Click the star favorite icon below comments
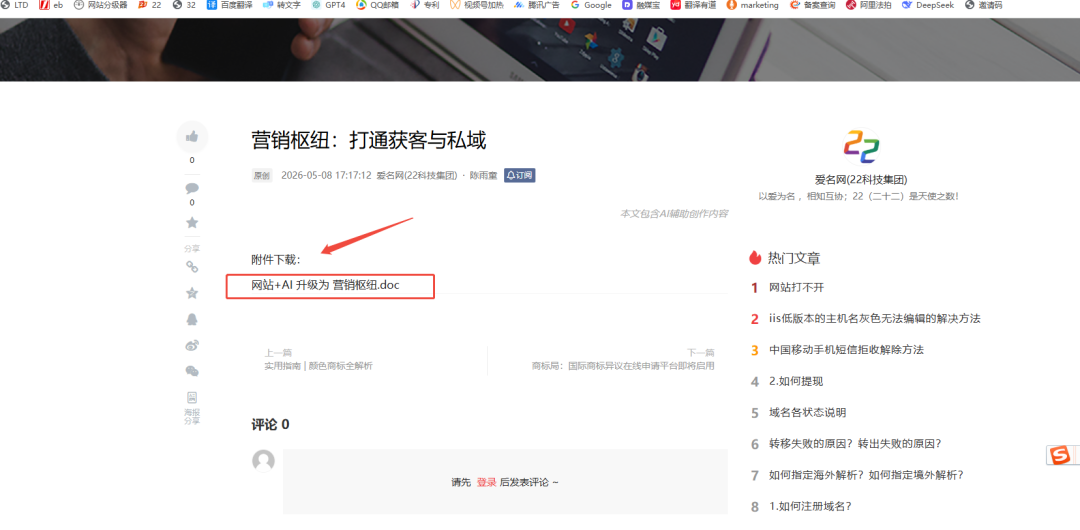 pyautogui.click(x=192, y=223)
